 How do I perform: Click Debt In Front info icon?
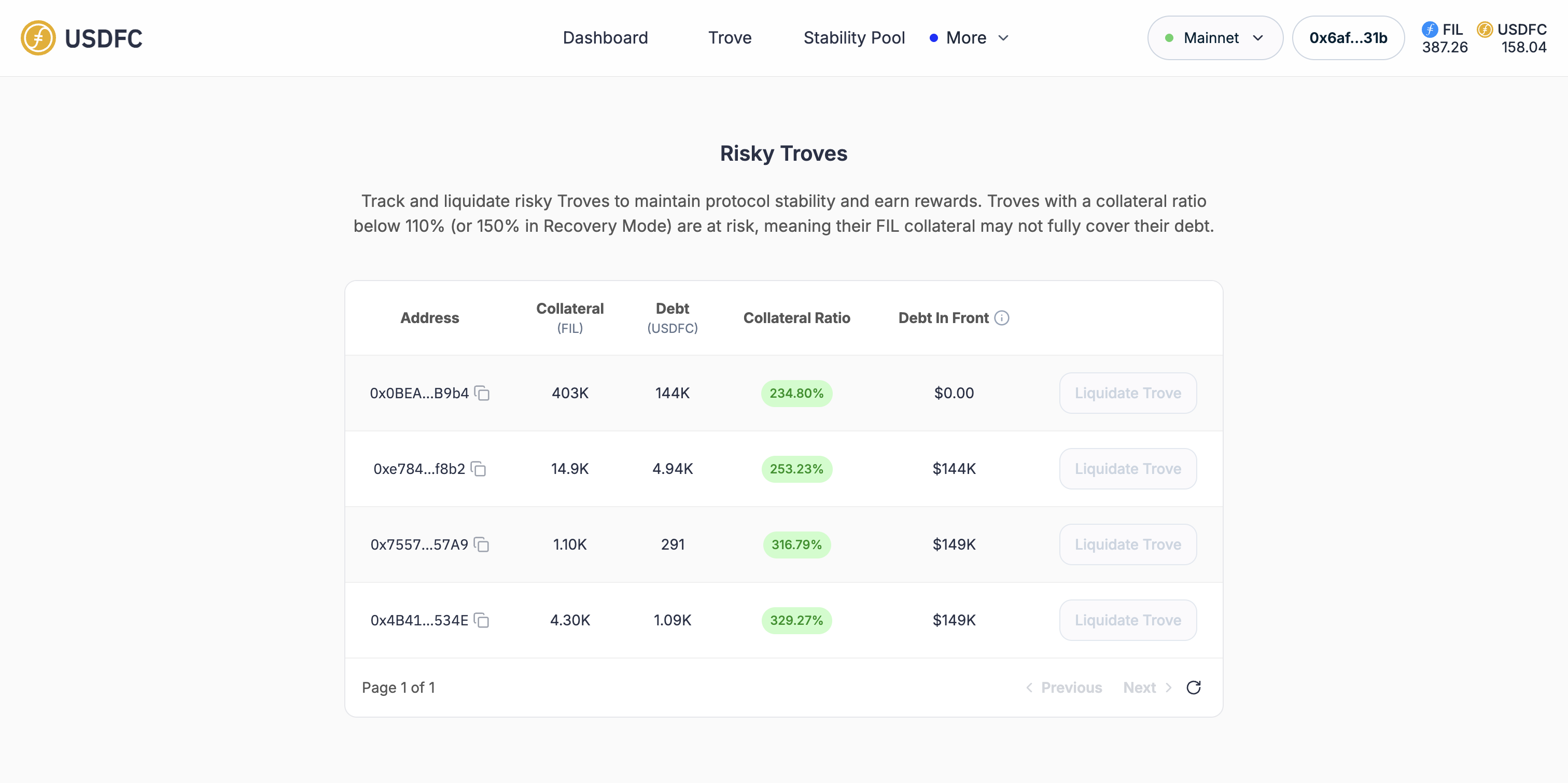tap(1001, 318)
